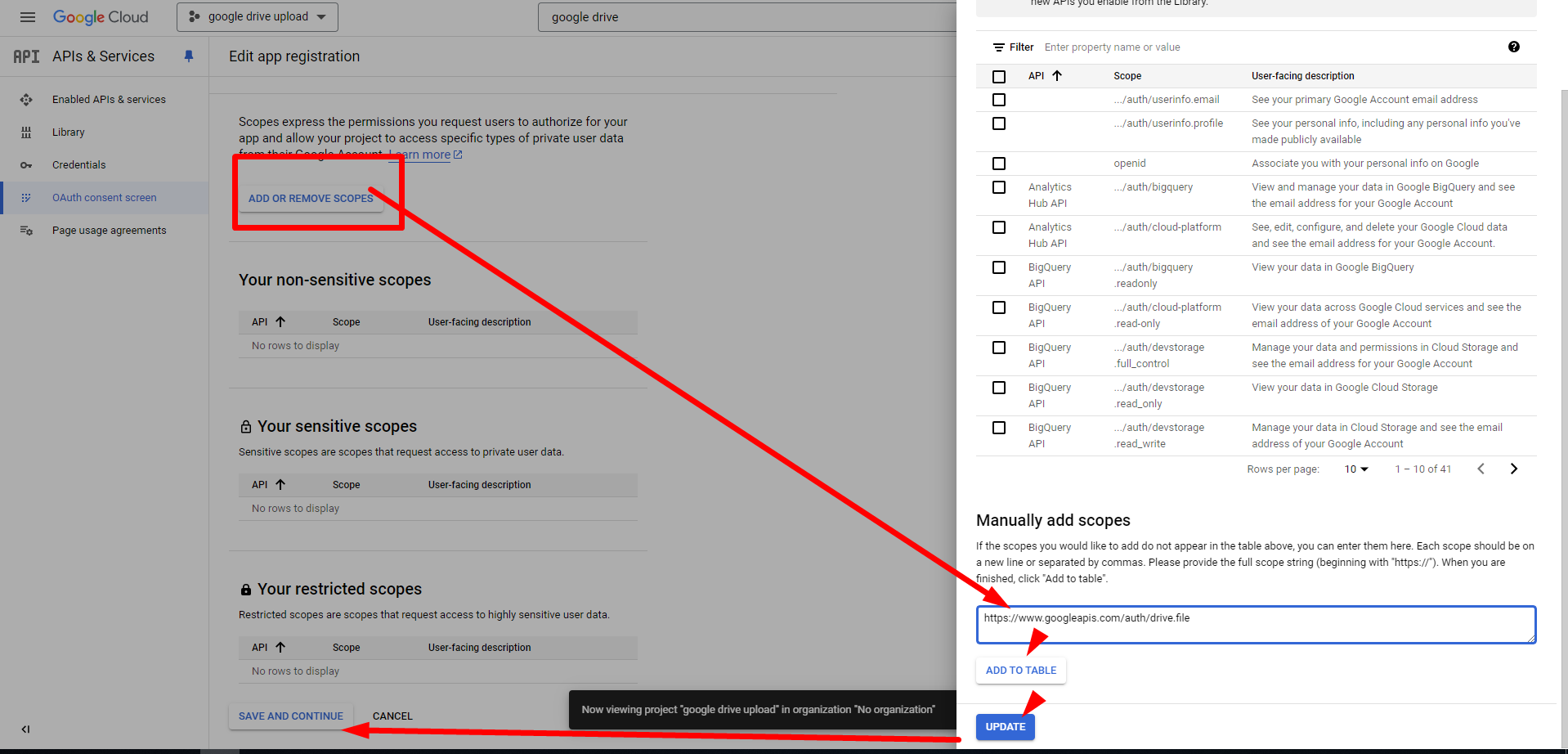Open the hamburger navigation menu
Viewport: 1568px width, 754px height.
point(28,17)
